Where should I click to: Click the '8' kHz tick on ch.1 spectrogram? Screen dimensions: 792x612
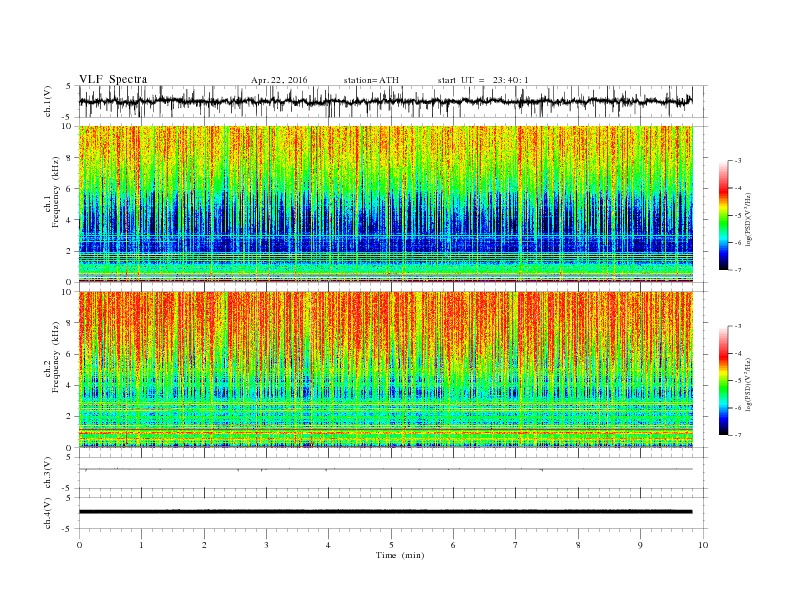tap(71, 158)
